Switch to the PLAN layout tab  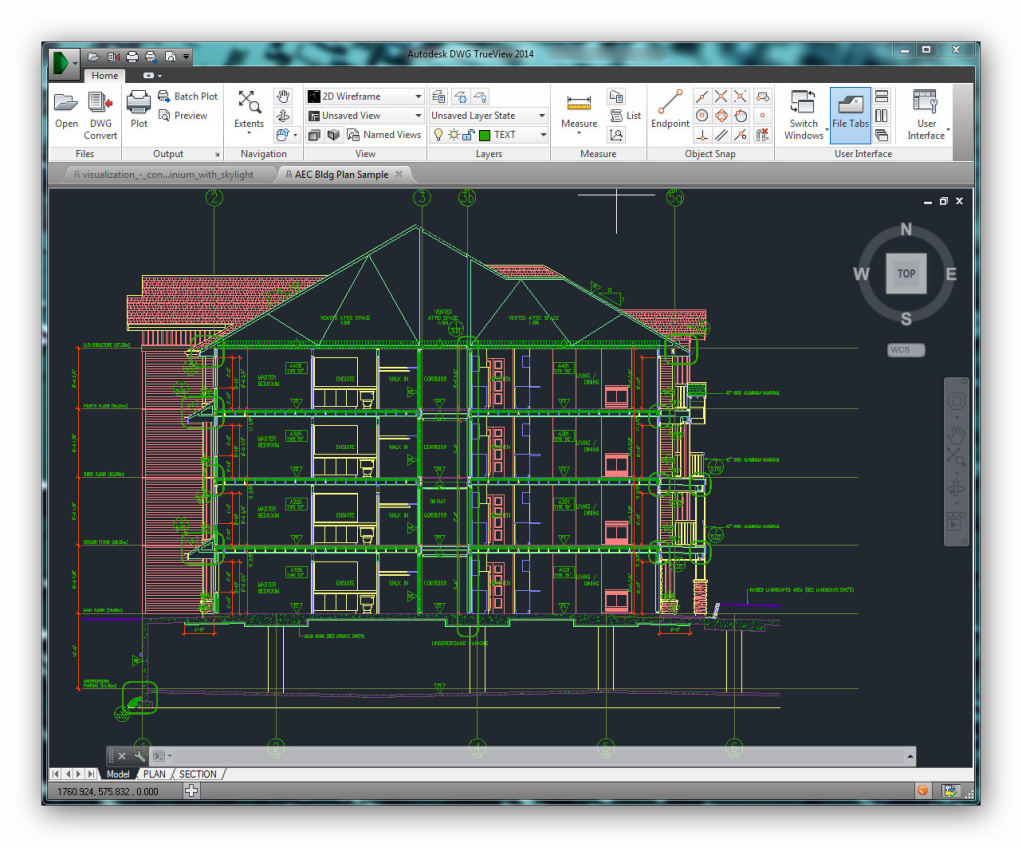pos(155,774)
